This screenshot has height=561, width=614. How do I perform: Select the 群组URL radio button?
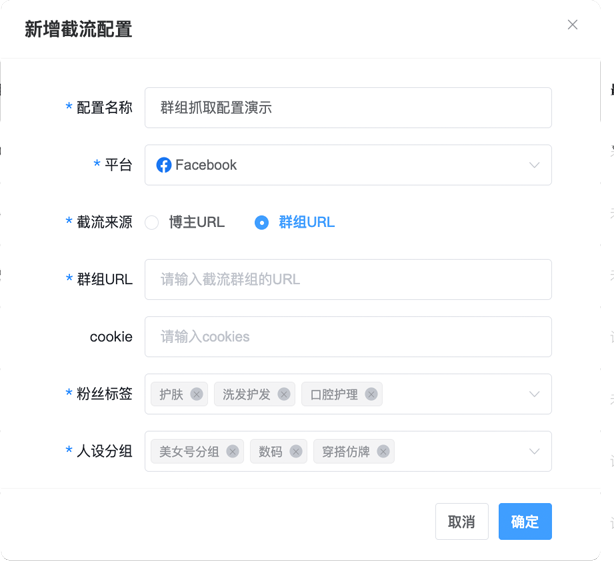[262, 222]
